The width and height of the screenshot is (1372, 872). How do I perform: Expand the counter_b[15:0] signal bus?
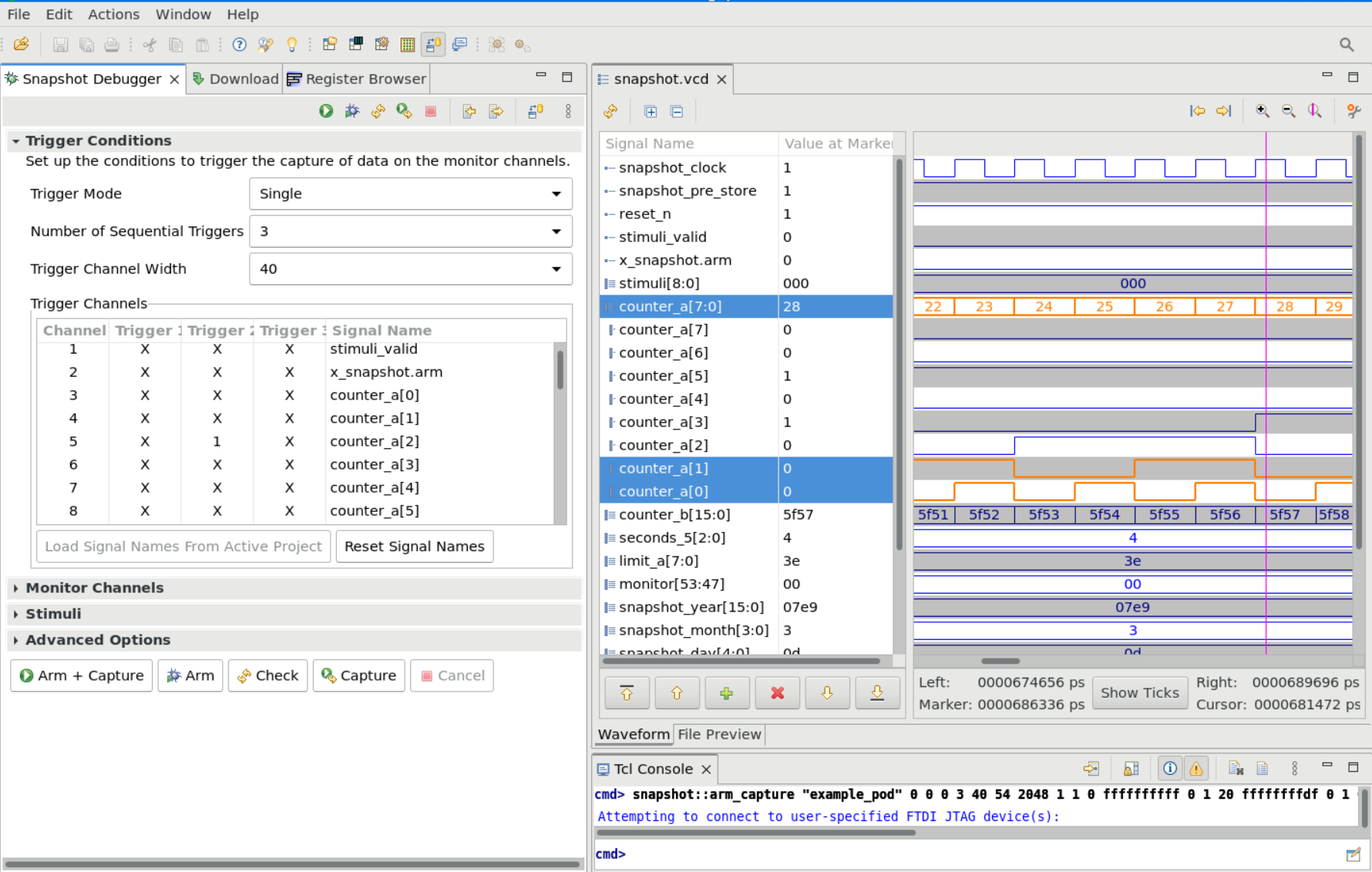click(x=610, y=515)
